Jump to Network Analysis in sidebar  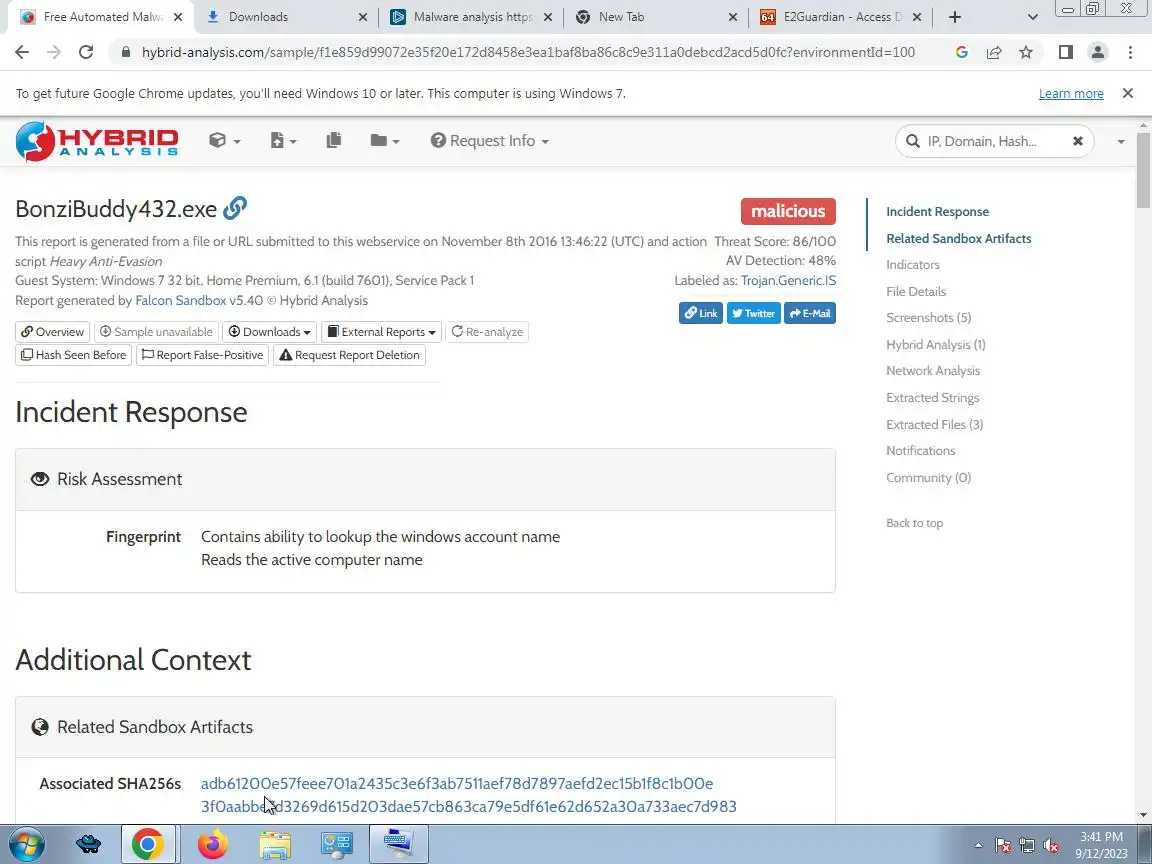click(x=933, y=371)
